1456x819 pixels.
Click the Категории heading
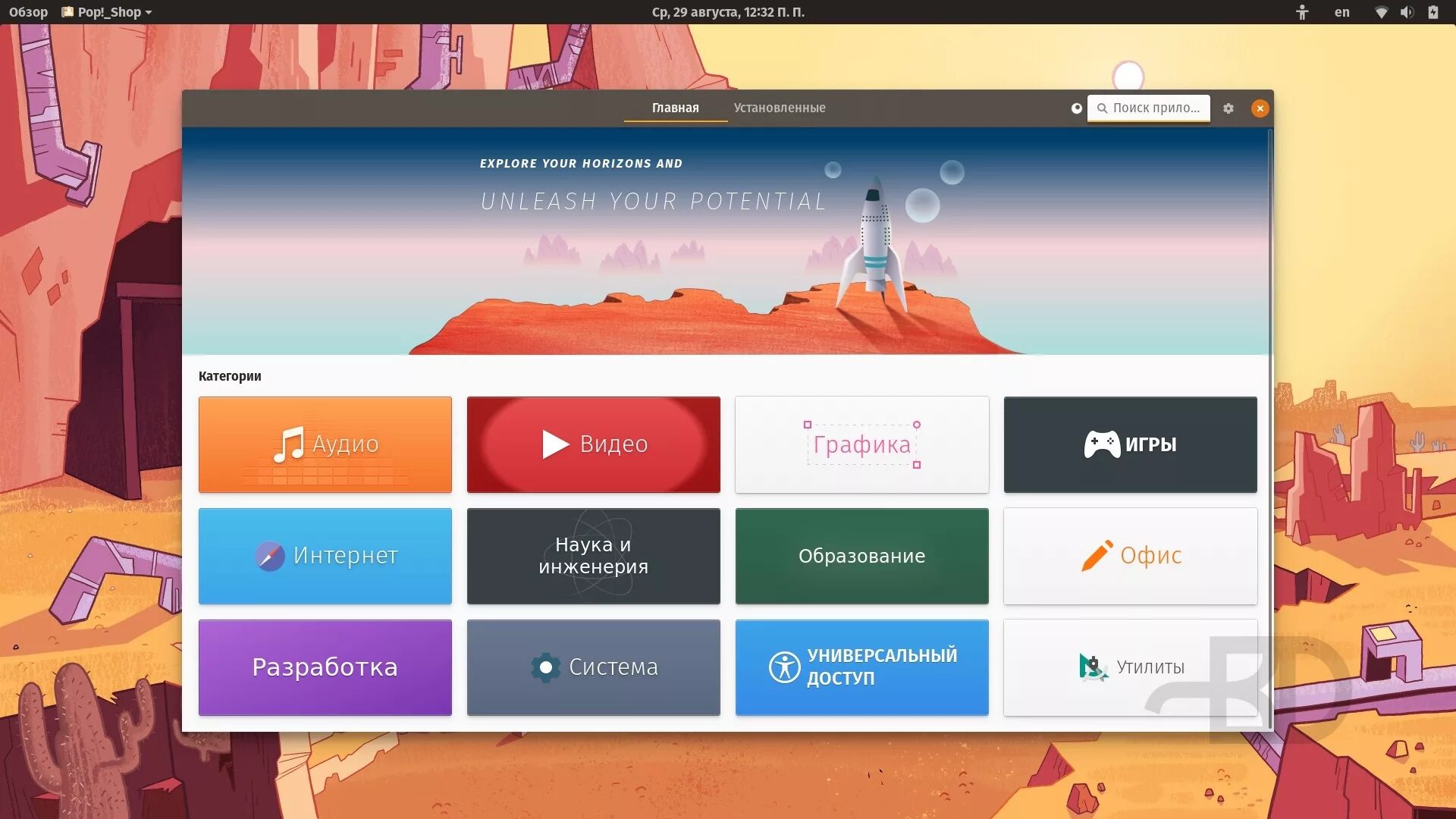(x=230, y=376)
